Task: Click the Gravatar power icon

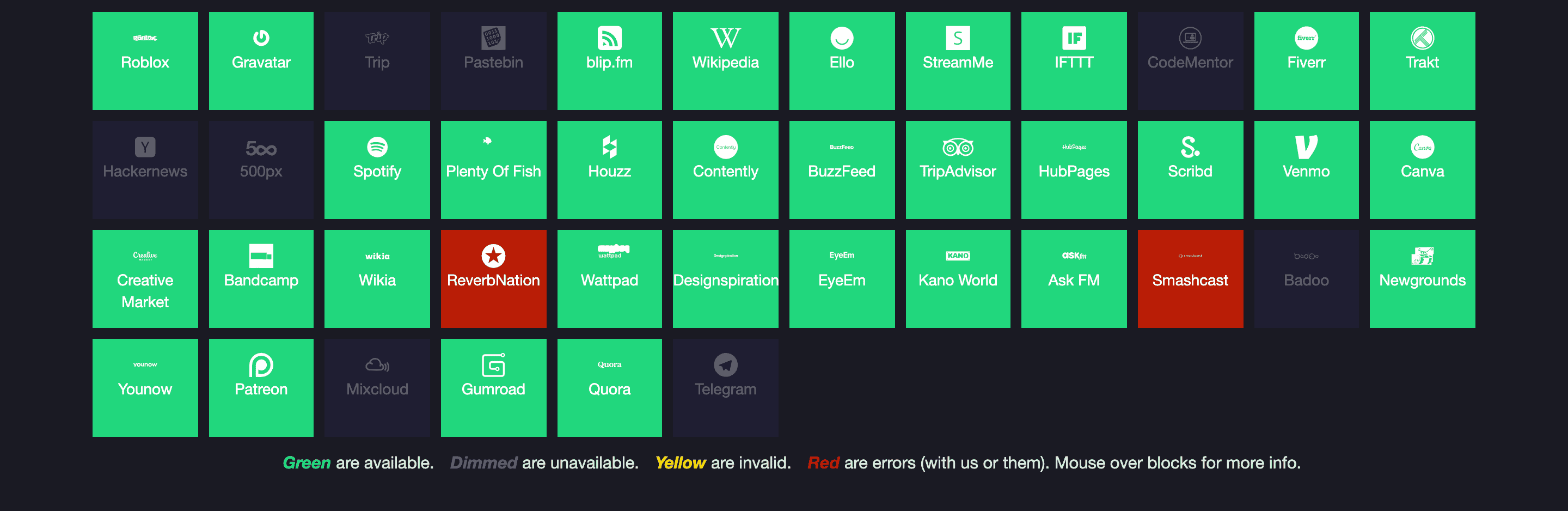Action: coord(261,38)
